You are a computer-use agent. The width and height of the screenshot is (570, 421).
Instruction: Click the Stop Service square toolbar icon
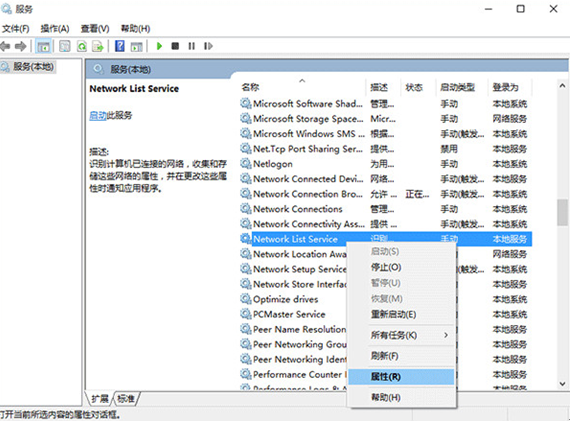175,46
